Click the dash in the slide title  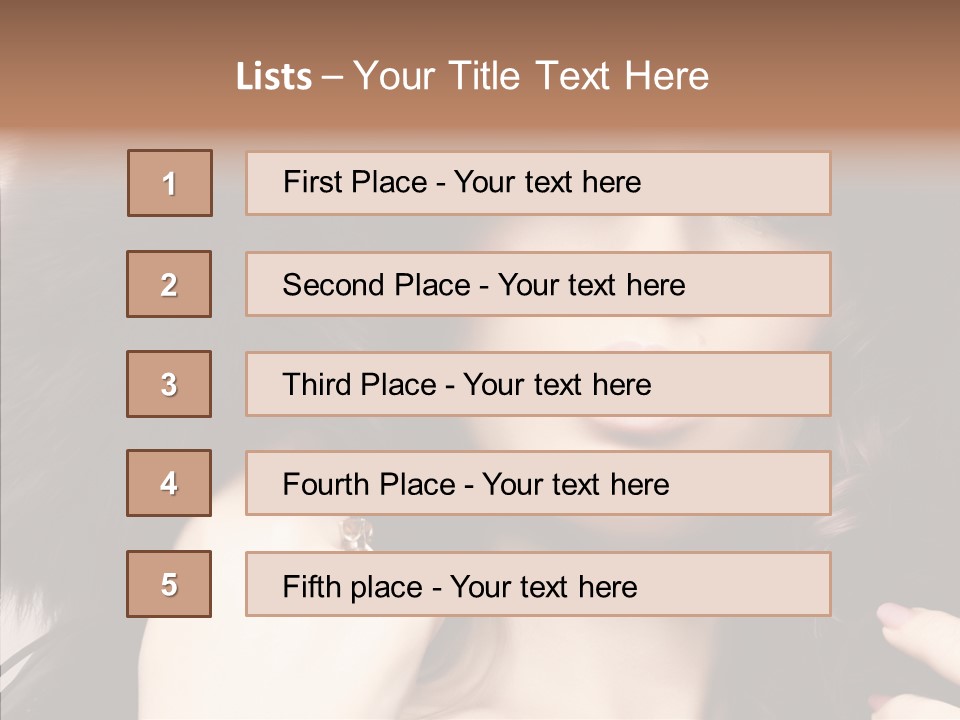pos(332,77)
